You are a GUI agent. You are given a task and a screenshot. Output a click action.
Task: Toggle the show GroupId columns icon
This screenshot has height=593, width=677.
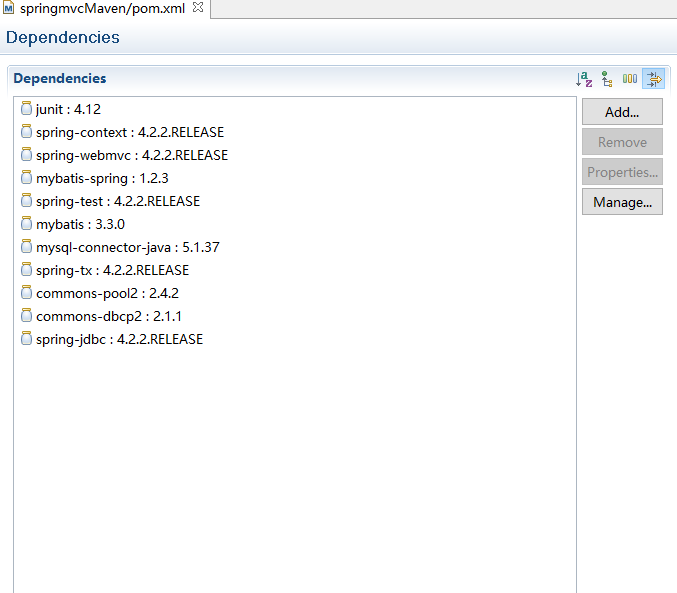coord(630,79)
